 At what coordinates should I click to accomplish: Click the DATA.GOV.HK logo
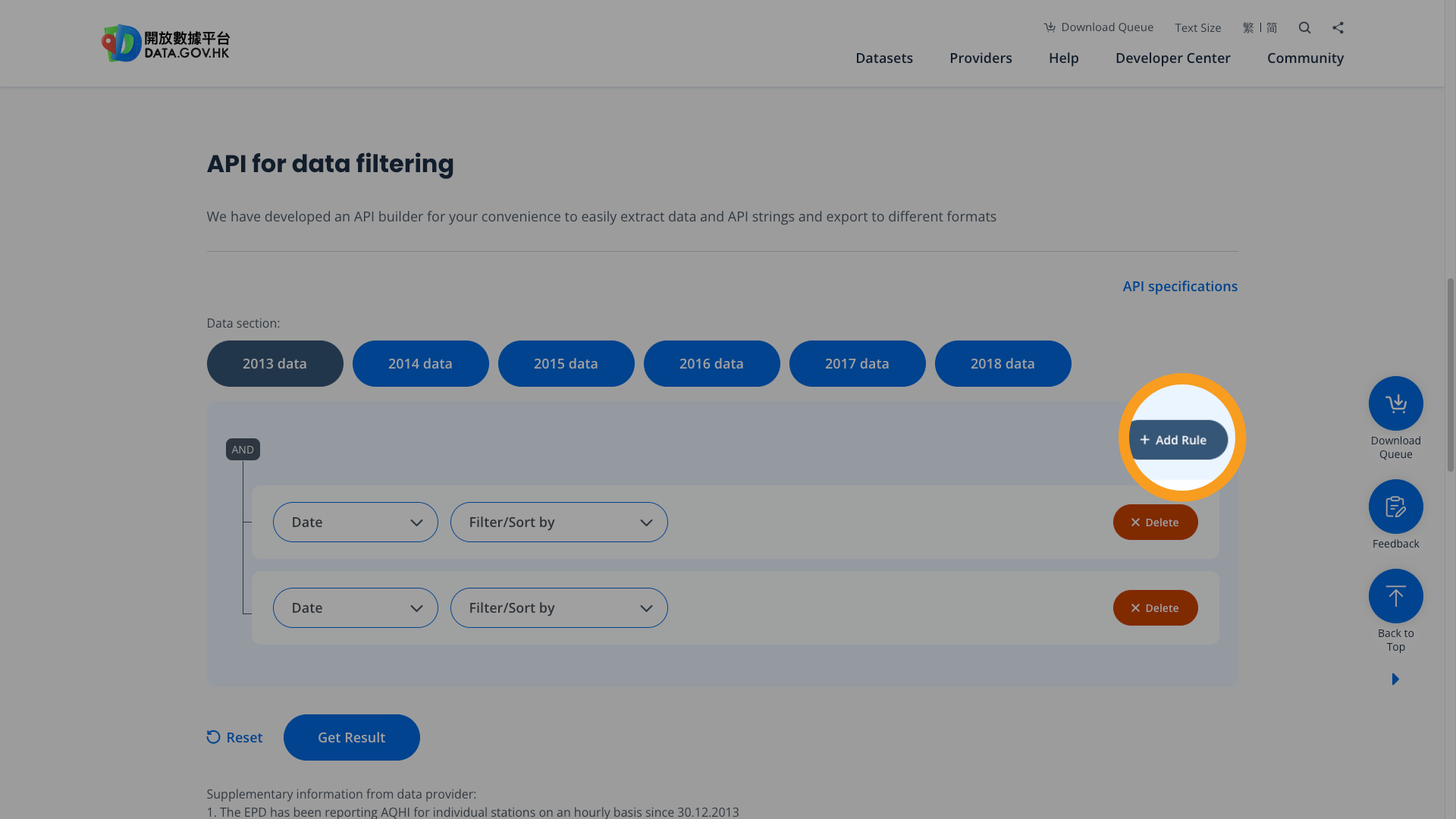pos(165,43)
